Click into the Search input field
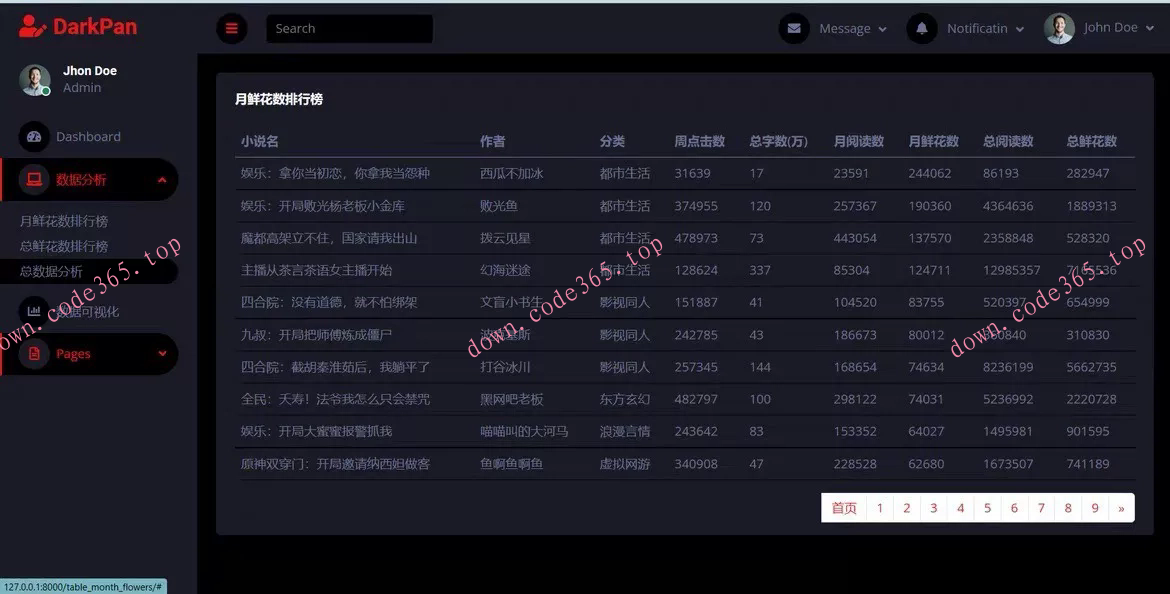1170x594 pixels. click(x=349, y=28)
